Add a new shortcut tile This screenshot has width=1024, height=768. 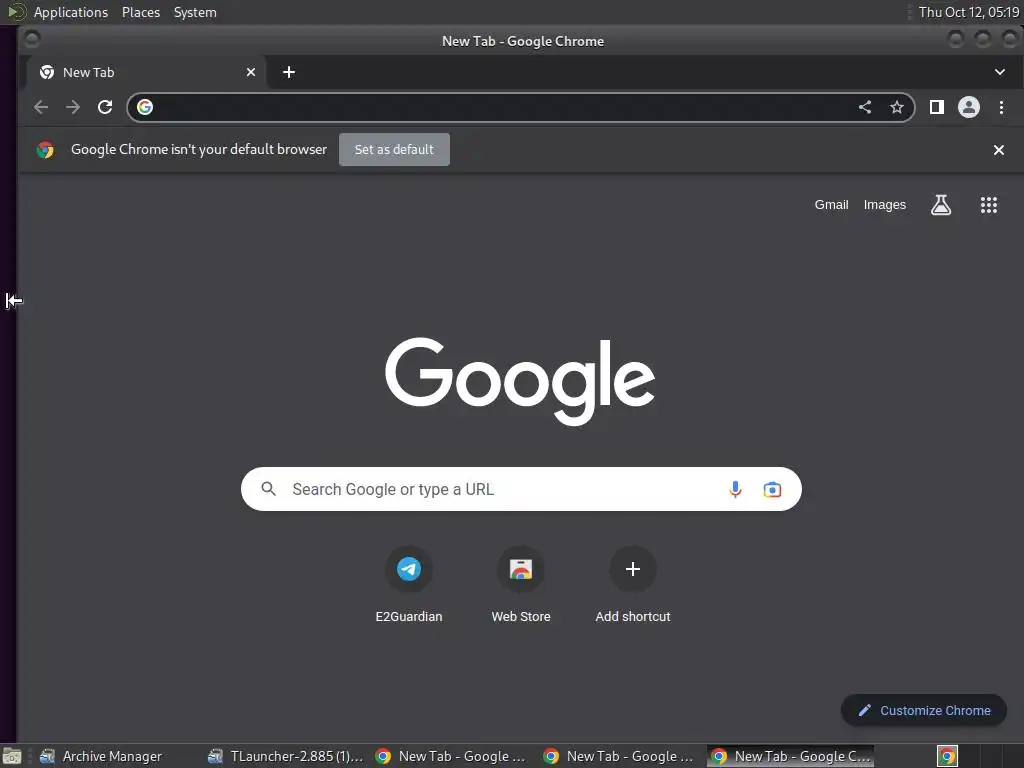pos(633,584)
